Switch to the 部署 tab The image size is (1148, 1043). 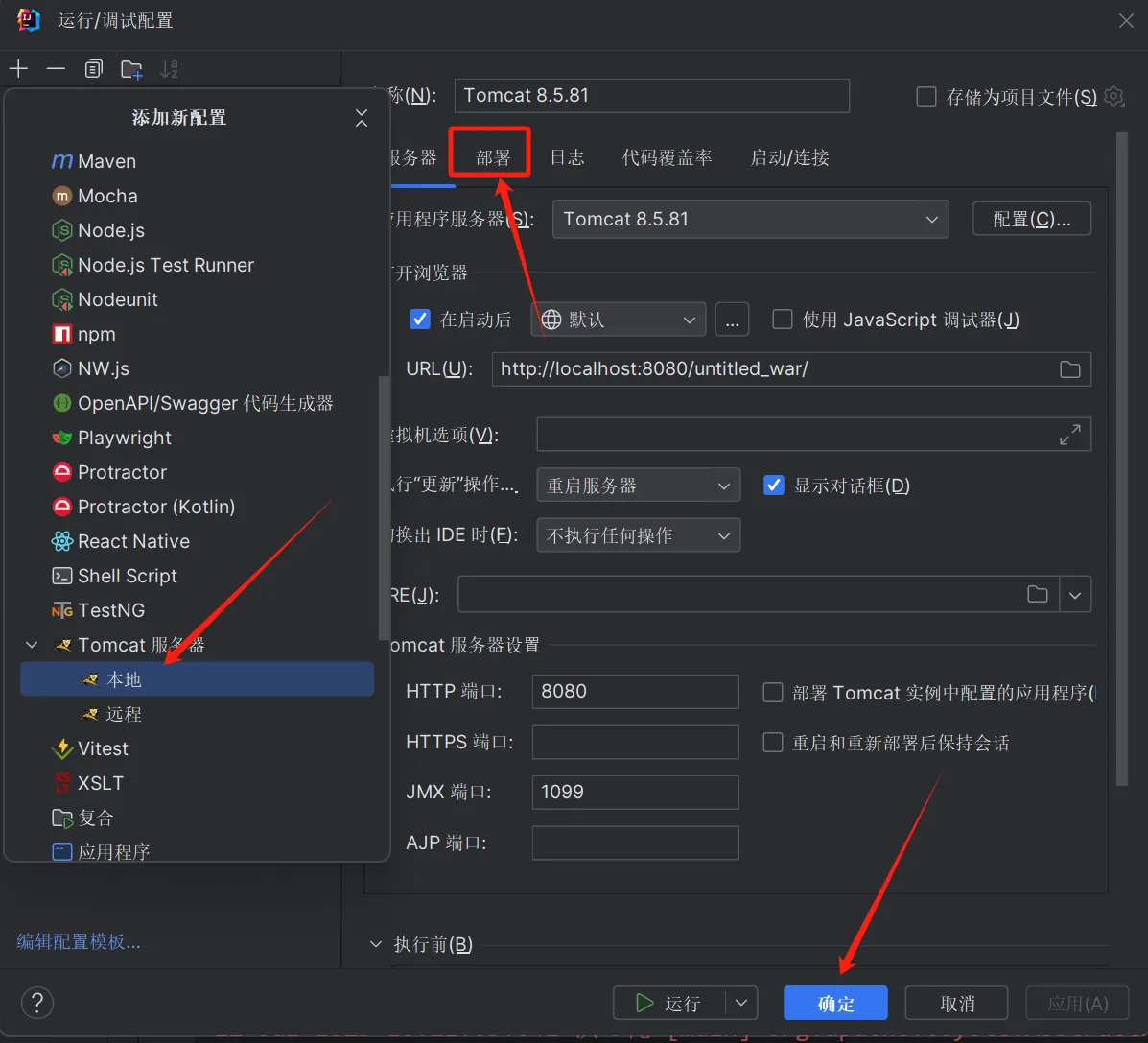pos(493,157)
